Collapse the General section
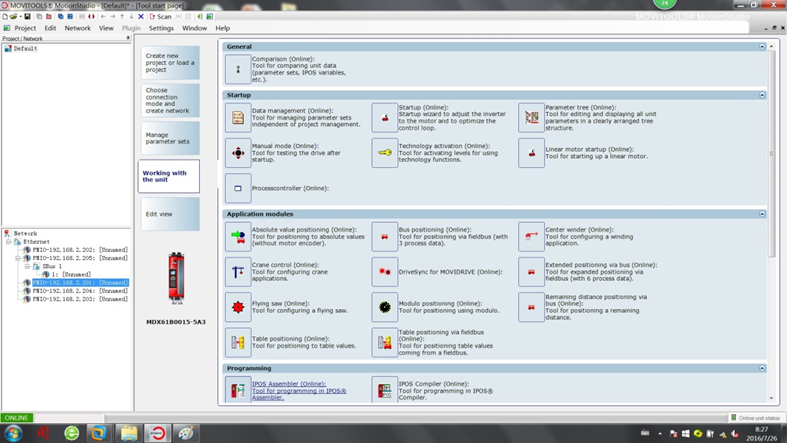Screen dimensions: 787x443 click(762, 47)
